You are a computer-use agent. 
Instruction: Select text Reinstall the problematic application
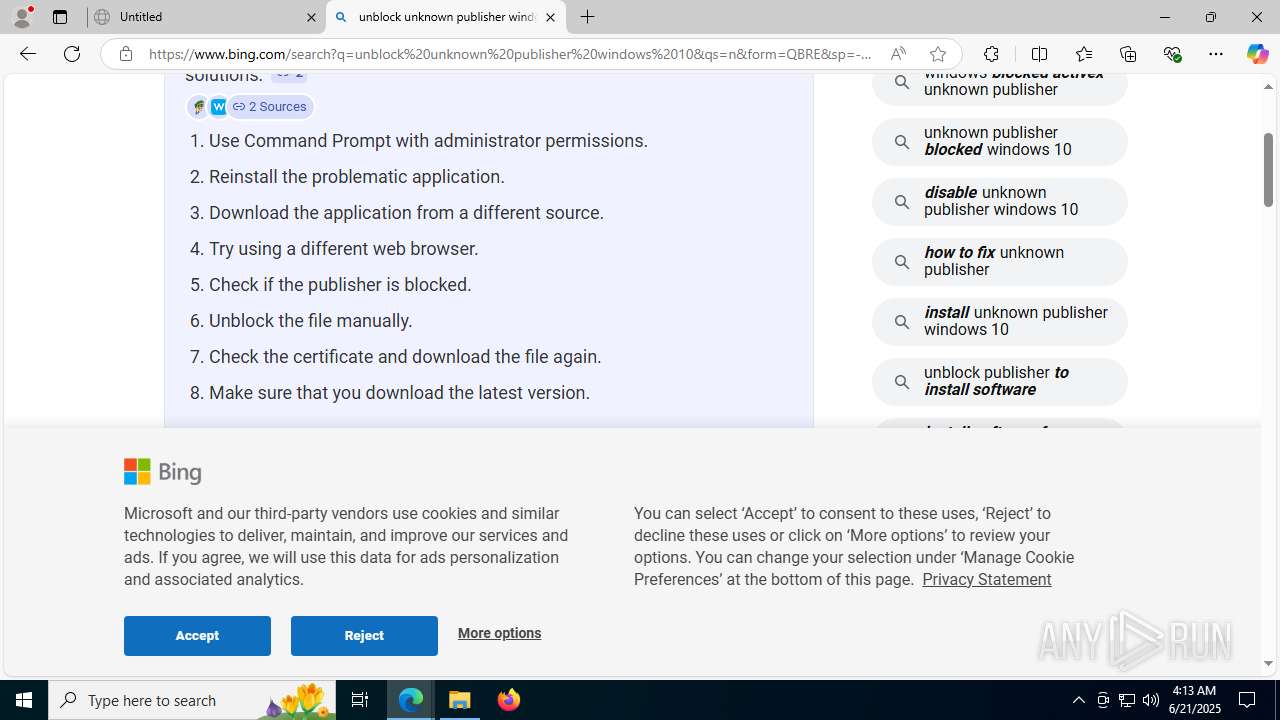click(356, 177)
